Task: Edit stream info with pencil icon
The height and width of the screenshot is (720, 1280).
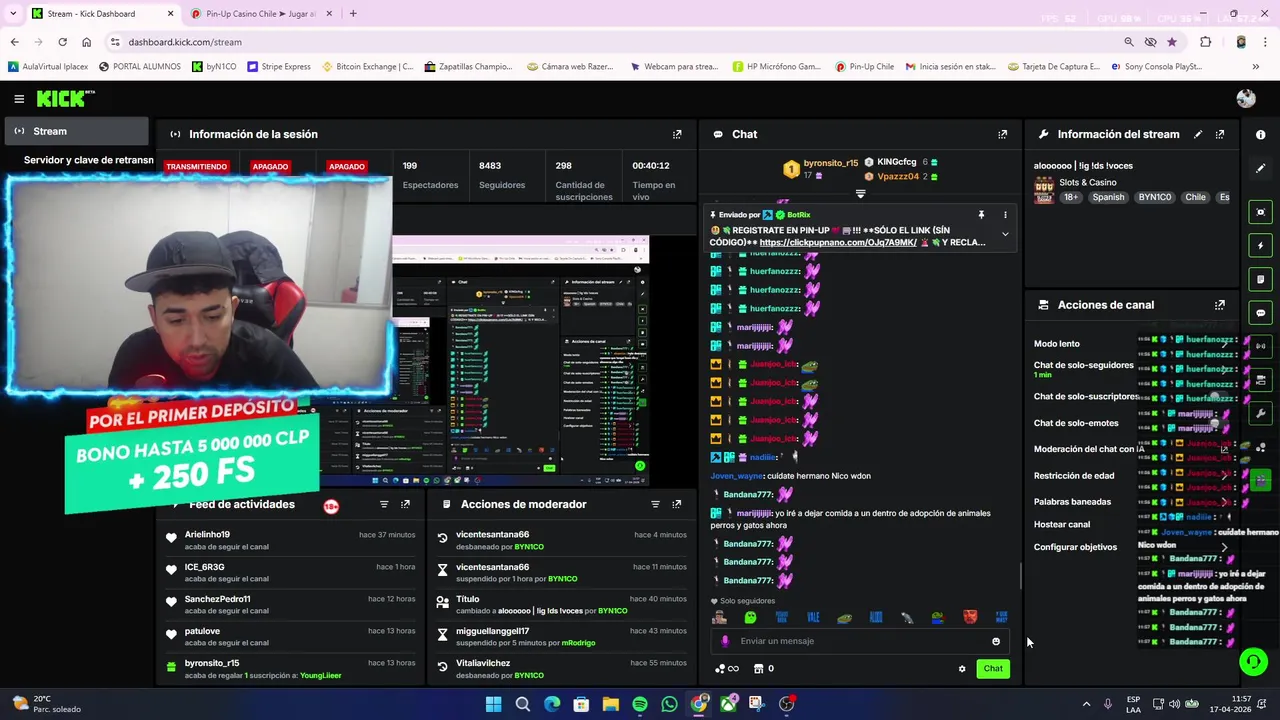Action: (1198, 134)
